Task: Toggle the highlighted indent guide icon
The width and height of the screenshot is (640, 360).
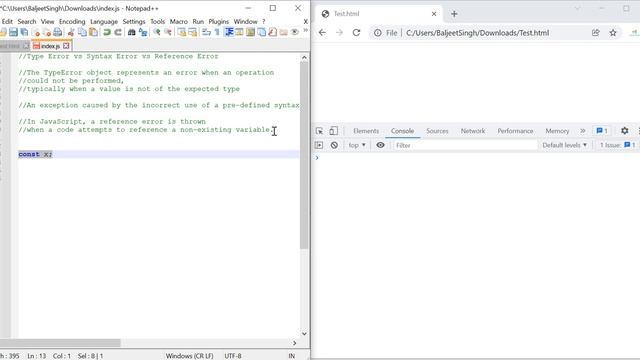Action: 229,32
